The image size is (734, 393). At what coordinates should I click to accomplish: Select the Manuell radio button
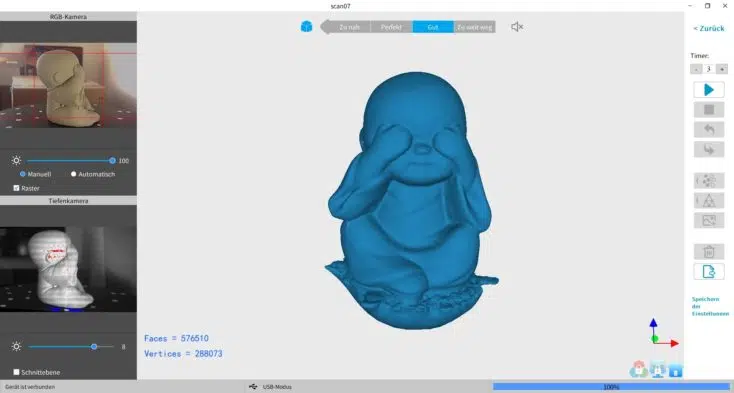point(22,174)
